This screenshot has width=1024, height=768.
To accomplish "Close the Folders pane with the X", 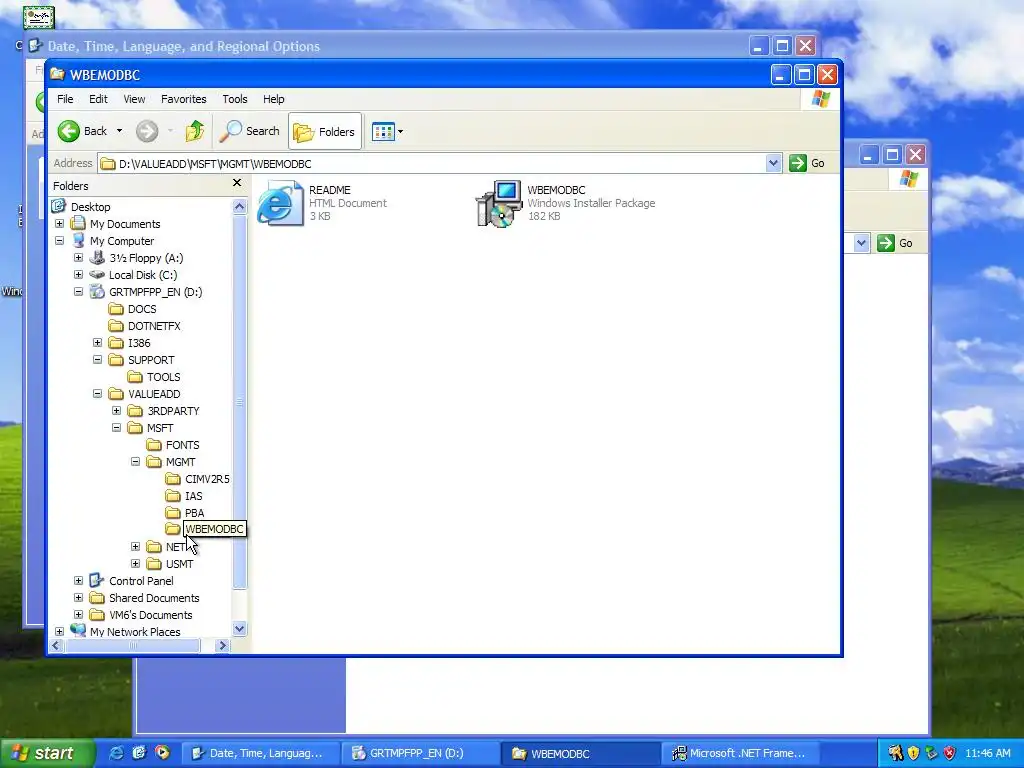I will point(237,183).
